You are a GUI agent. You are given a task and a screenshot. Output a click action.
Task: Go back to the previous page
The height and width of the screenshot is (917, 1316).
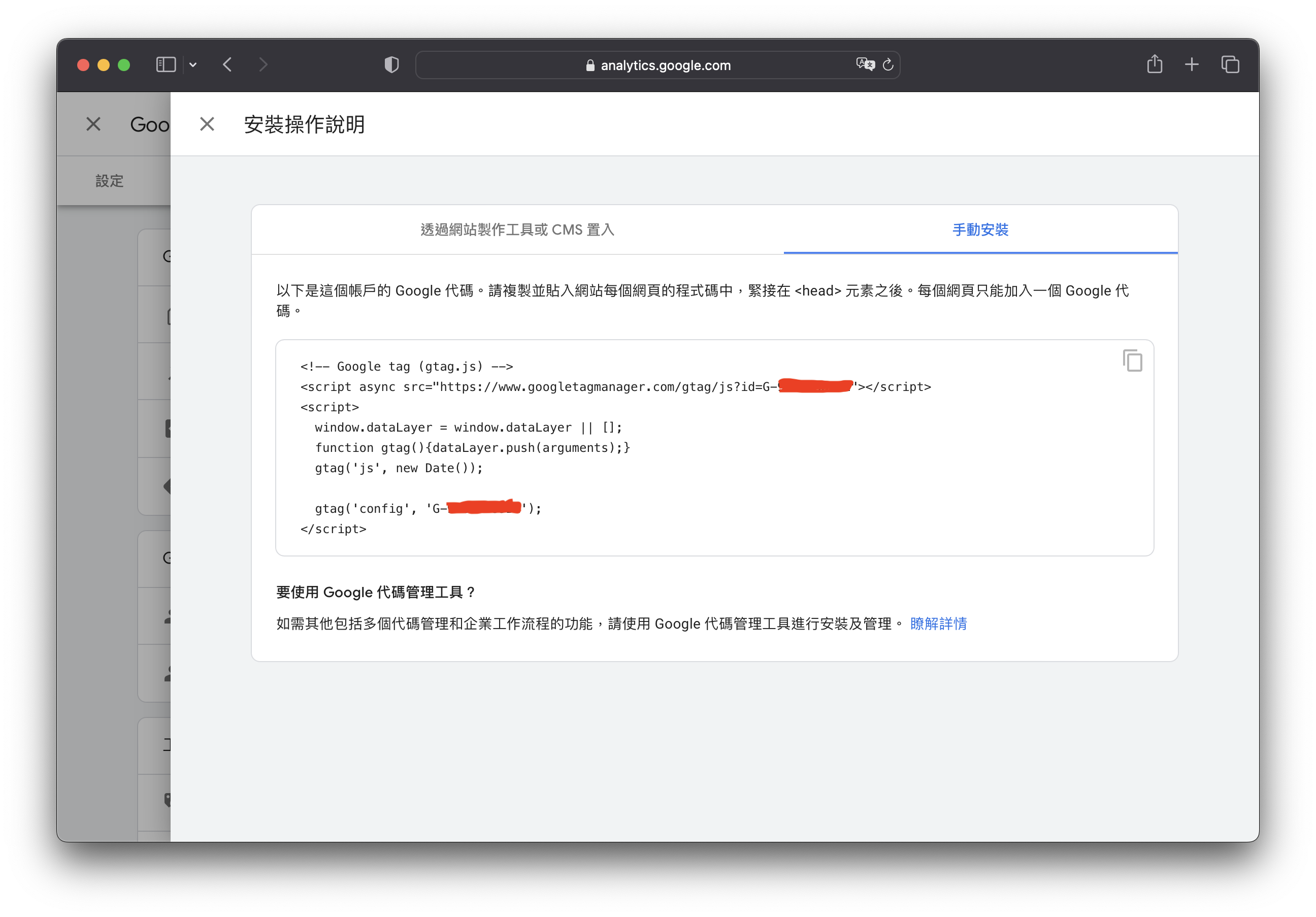227,65
